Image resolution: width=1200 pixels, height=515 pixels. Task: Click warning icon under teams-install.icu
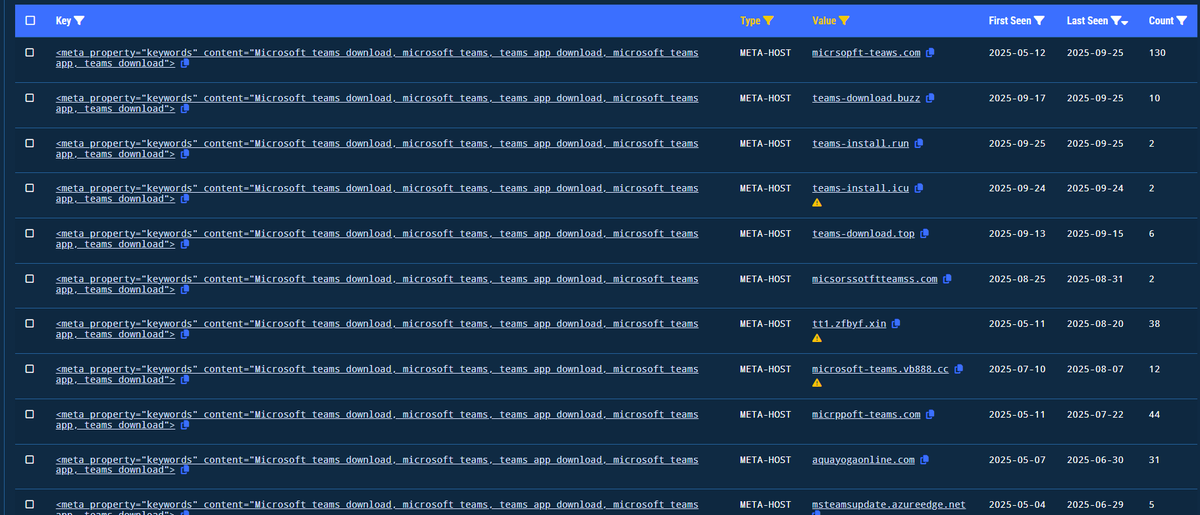pos(817,202)
